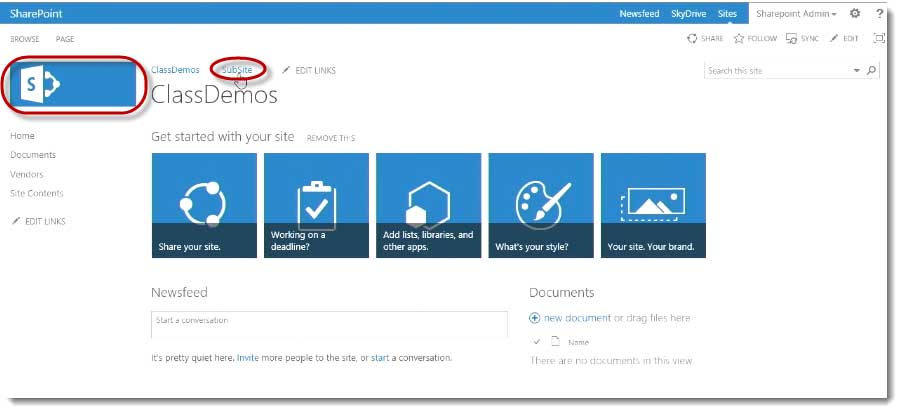
Task: Toggle the select-all checkmark in Documents
Action: click(537, 342)
